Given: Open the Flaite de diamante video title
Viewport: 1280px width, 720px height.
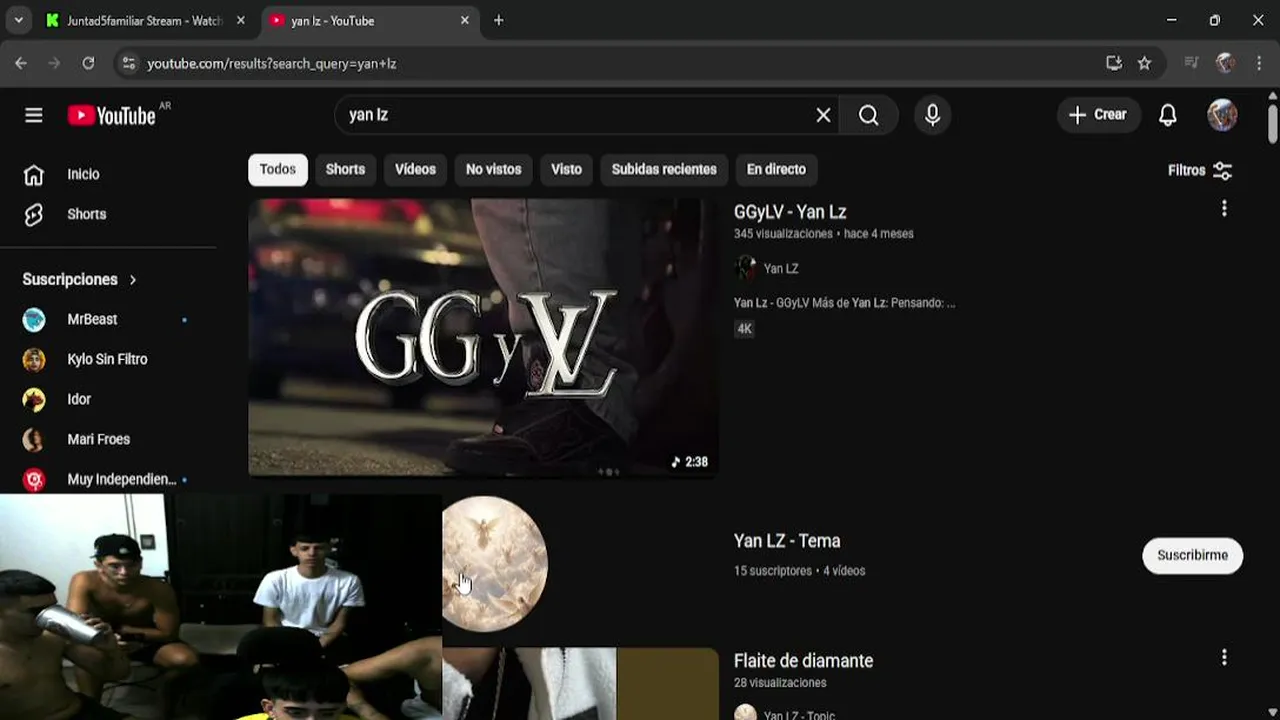Looking at the screenshot, I should (x=803, y=661).
